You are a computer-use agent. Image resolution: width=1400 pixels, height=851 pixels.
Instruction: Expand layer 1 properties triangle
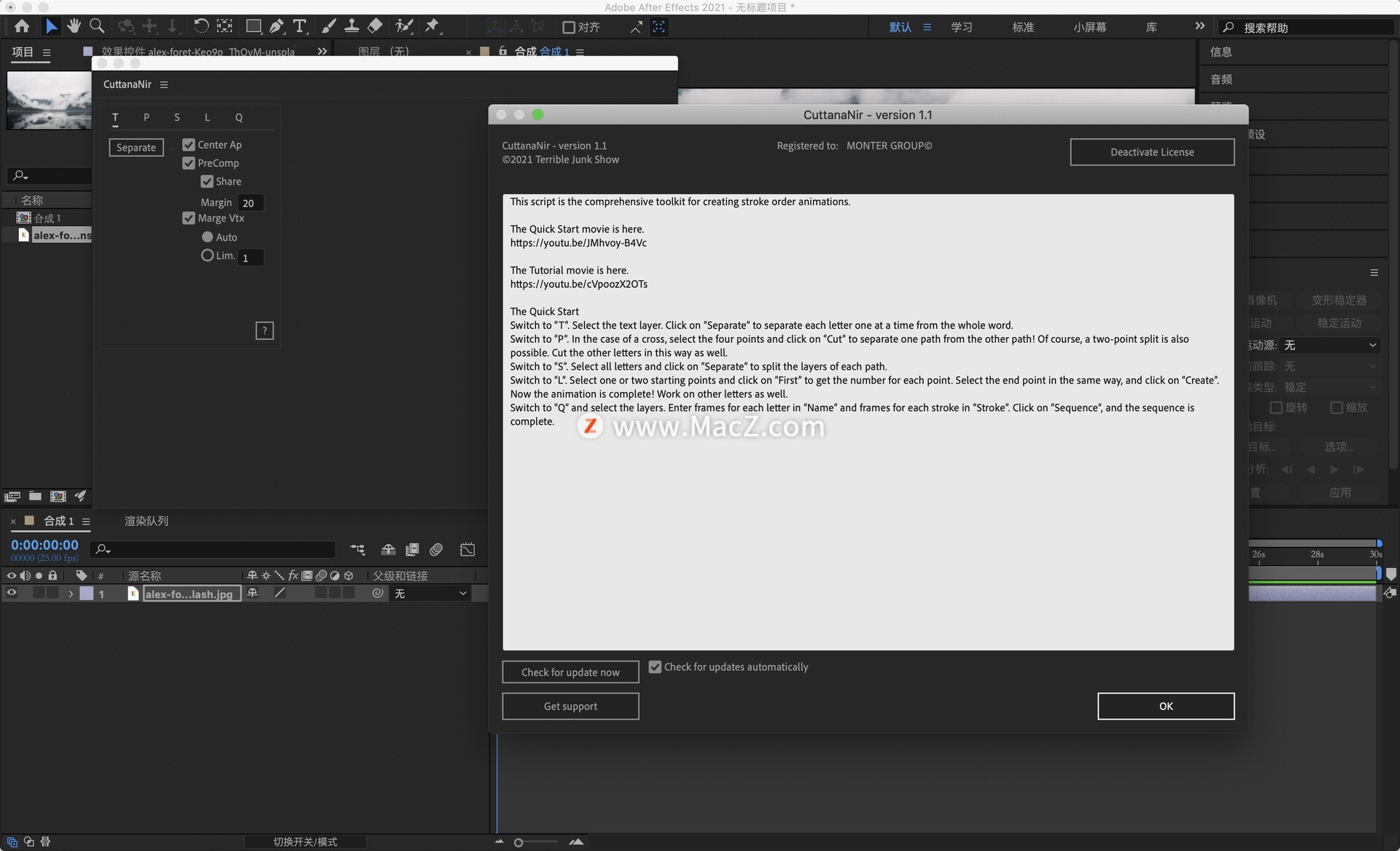pos(71,594)
